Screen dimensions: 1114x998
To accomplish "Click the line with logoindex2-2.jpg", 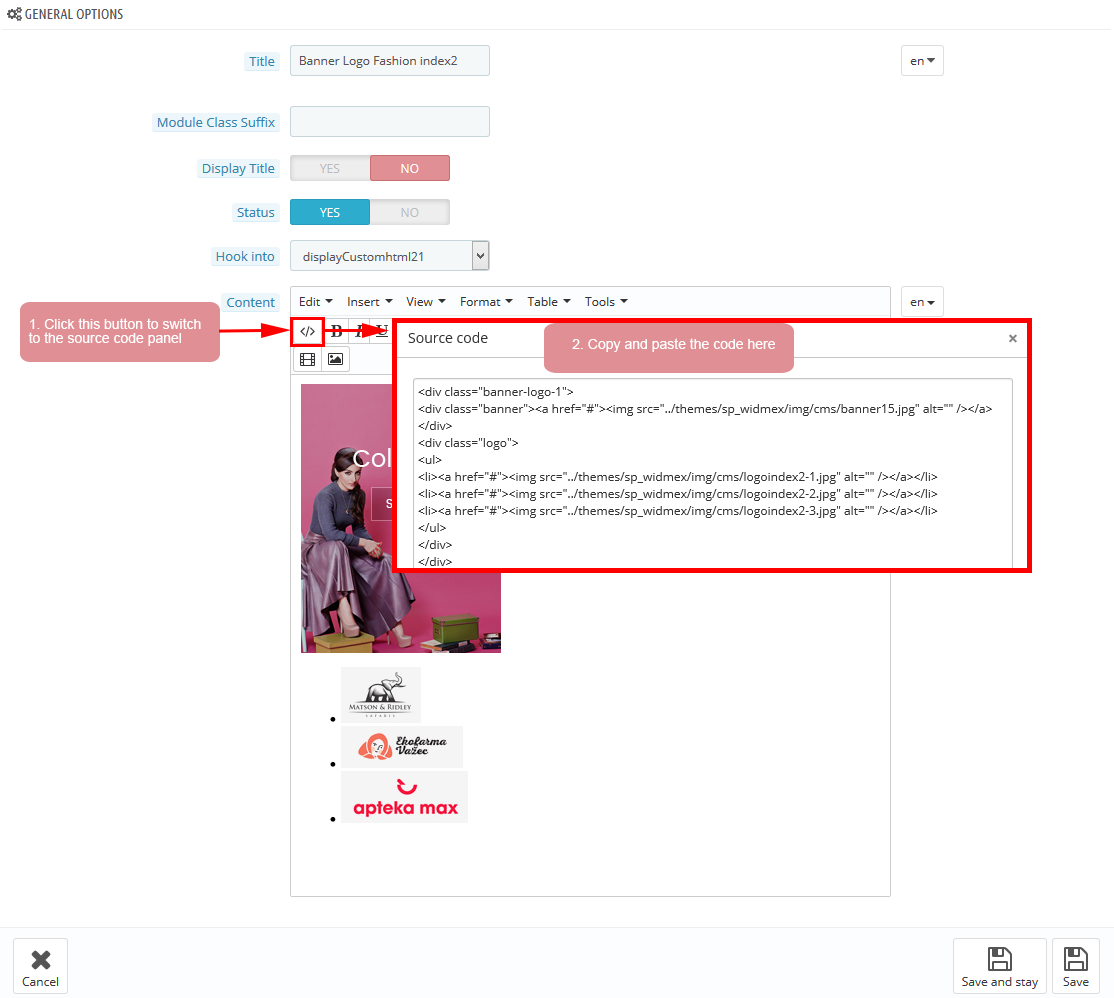I will point(678,494).
